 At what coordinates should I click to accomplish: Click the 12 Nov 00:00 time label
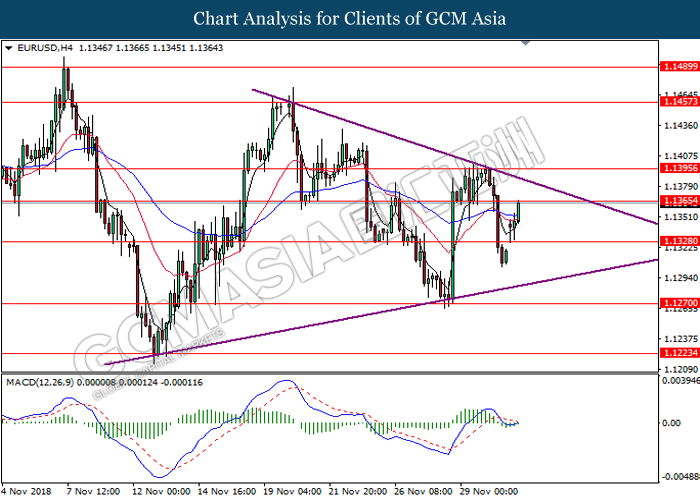161,491
